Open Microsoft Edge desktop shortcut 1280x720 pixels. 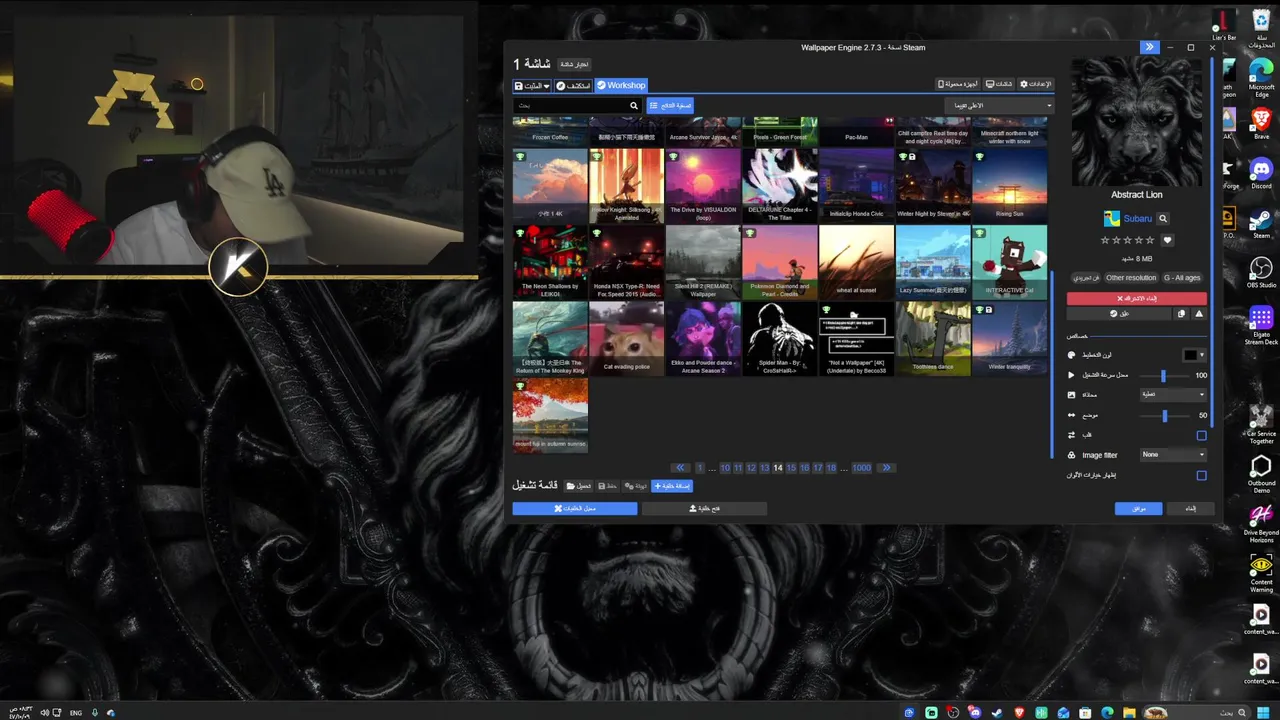1261,78
